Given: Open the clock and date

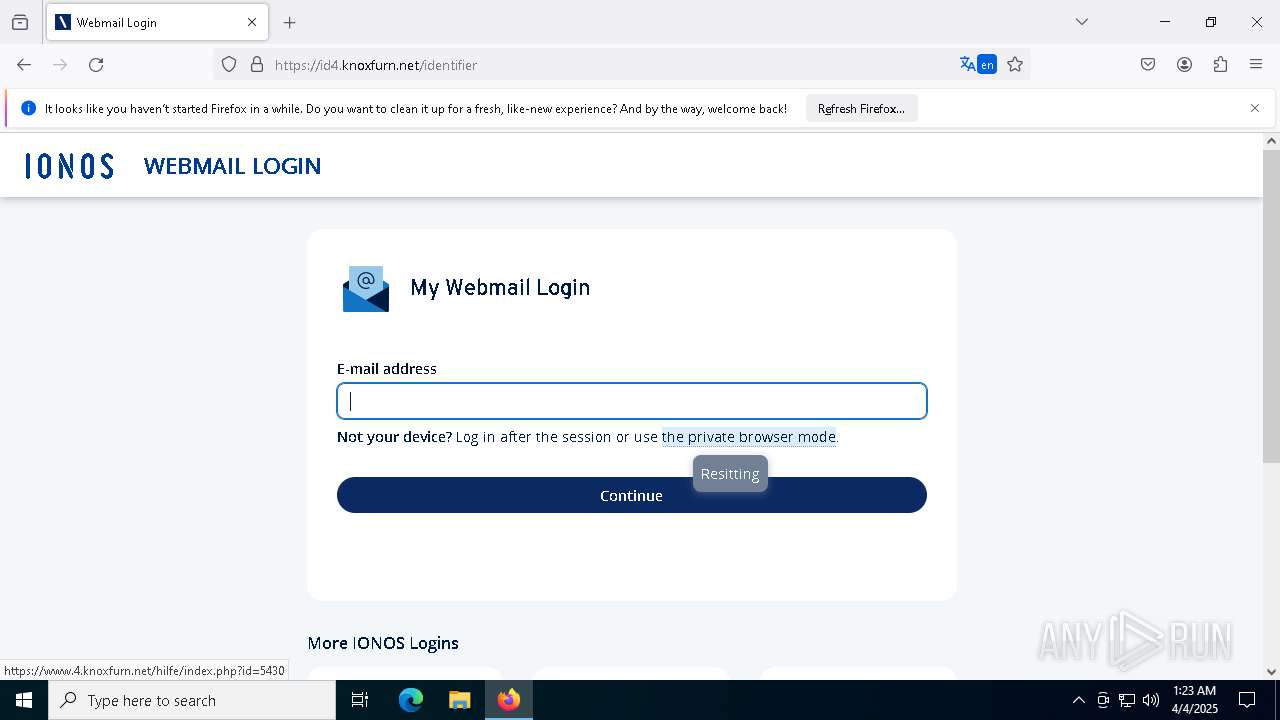Looking at the screenshot, I should click(1194, 700).
